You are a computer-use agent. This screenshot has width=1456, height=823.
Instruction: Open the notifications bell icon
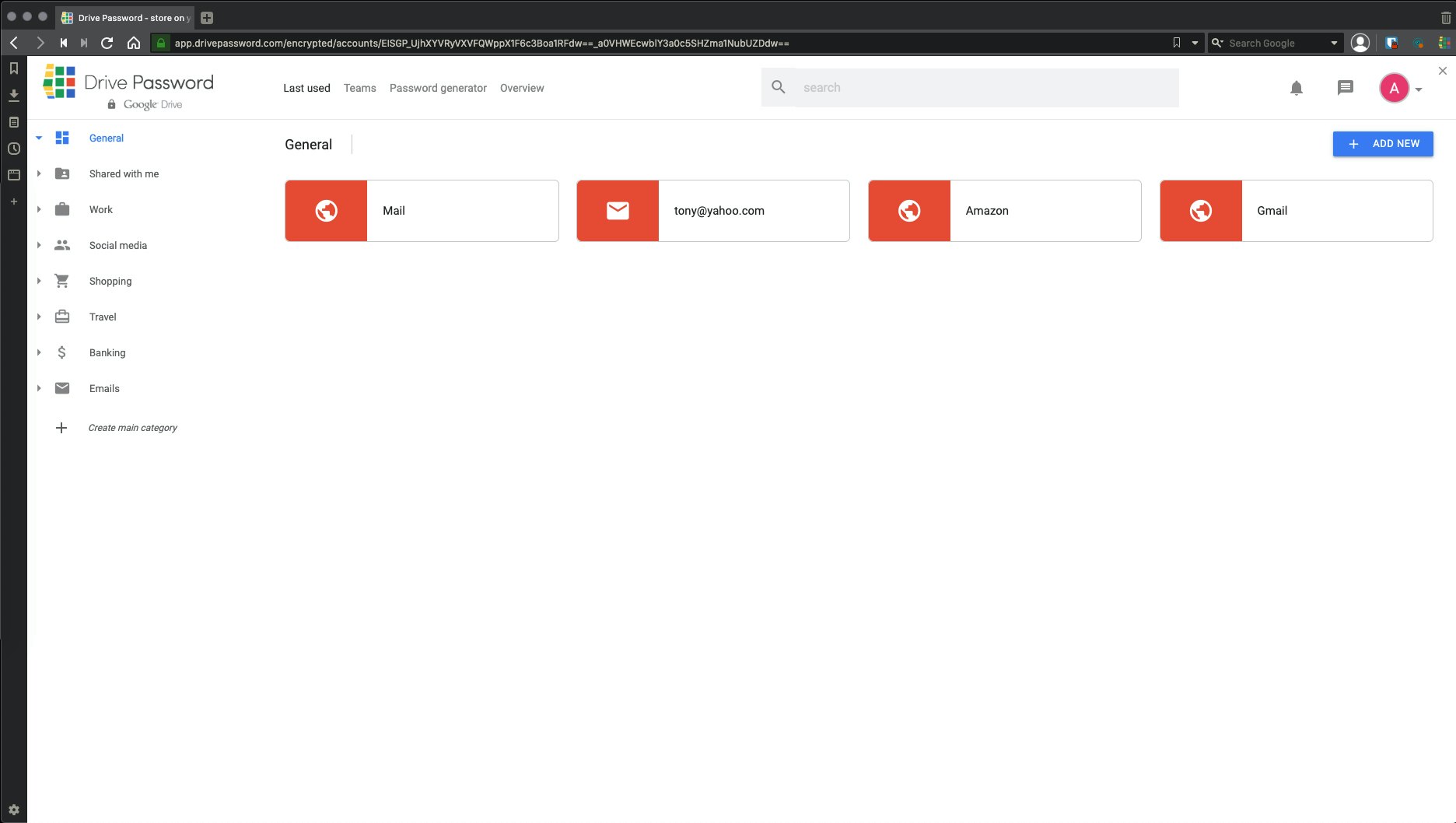(1296, 88)
